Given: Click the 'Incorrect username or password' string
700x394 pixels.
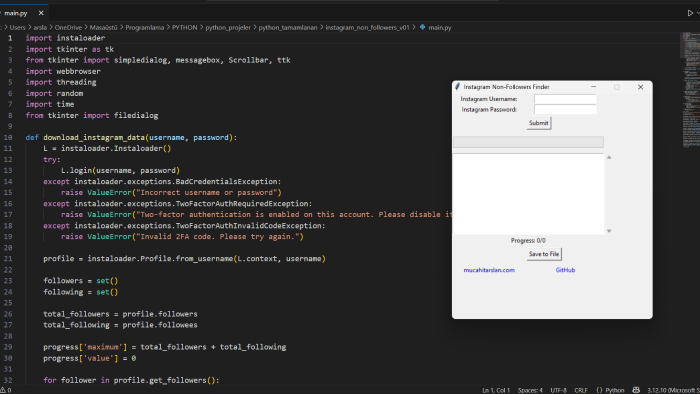Looking at the screenshot, I should click(x=207, y=192).
